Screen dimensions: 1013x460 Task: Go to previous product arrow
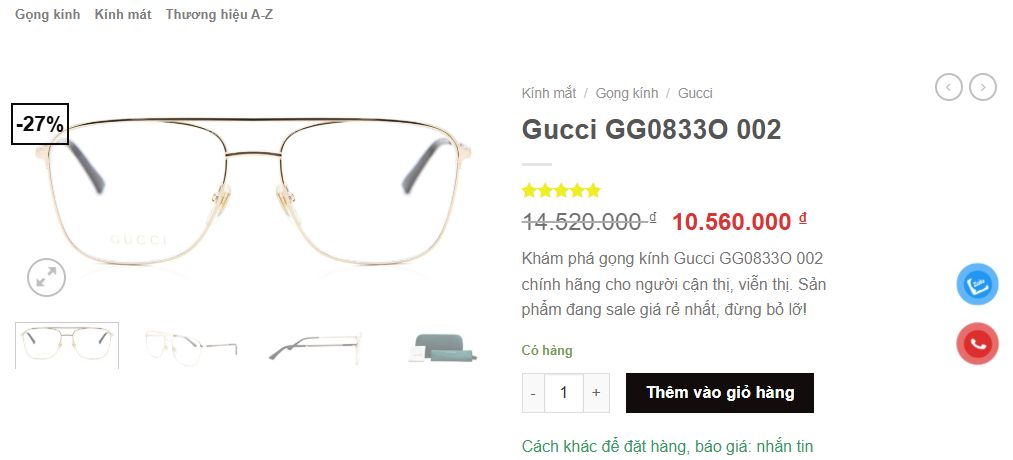tap(948, 87)
